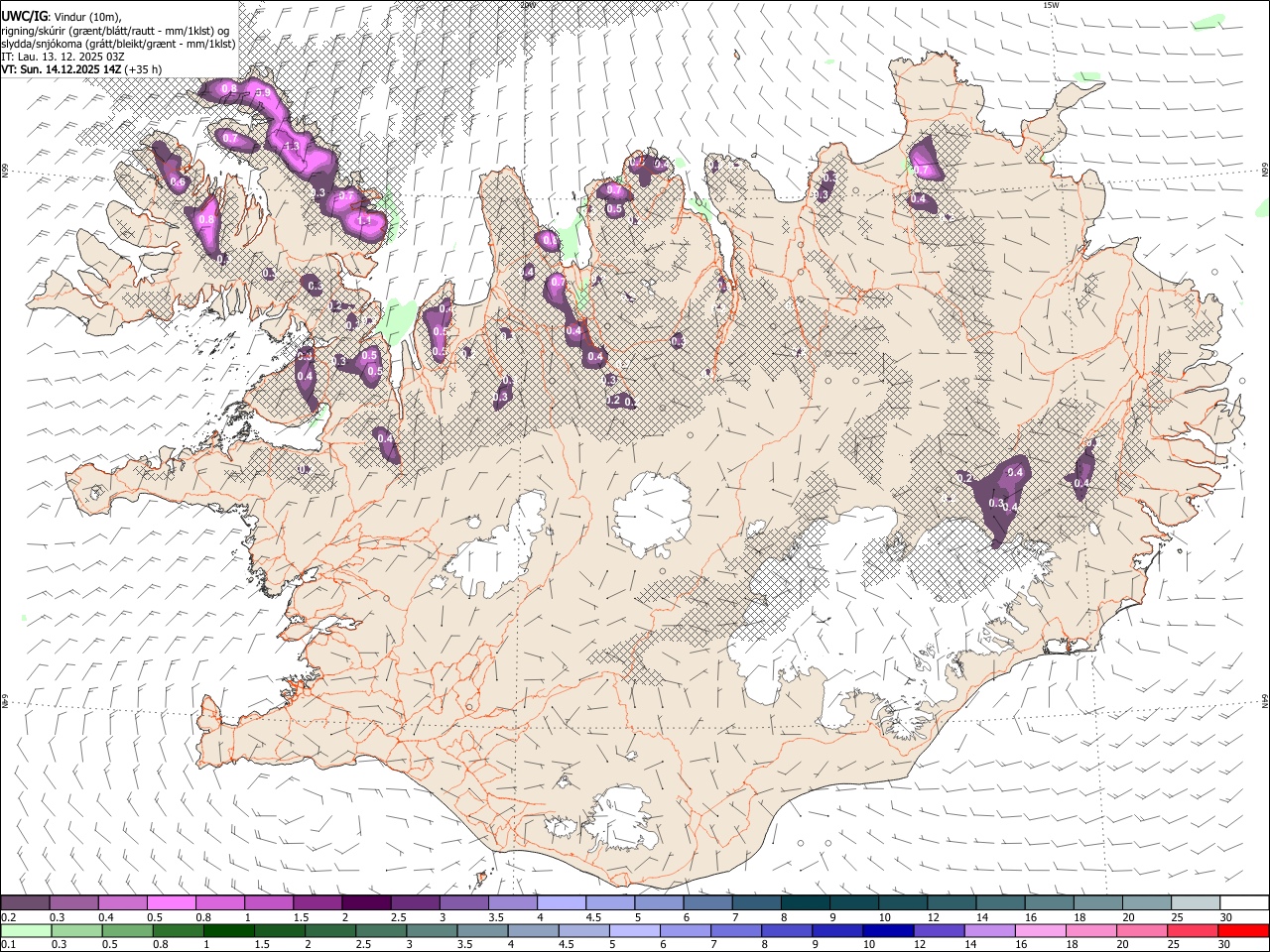Click the UWC/IG title text
The image size is (1270, 952).
(24, 16)
